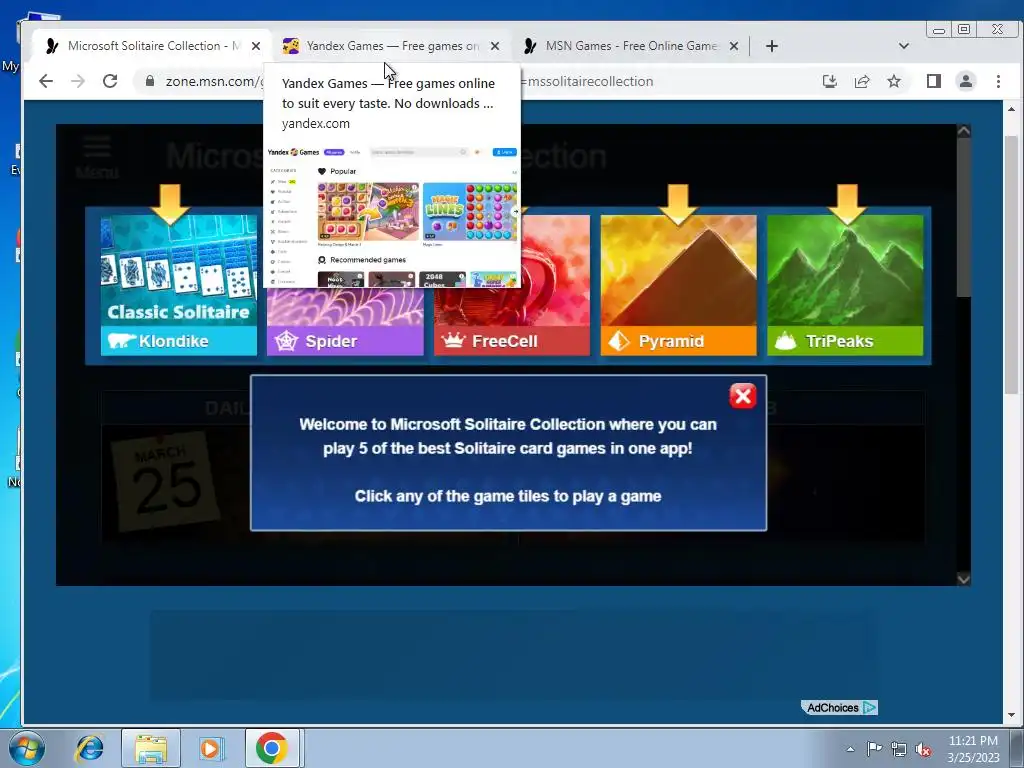This screenshot has height=768, width=1024.
Task: Show hidden system tray icons
Action: click(850, 749)
